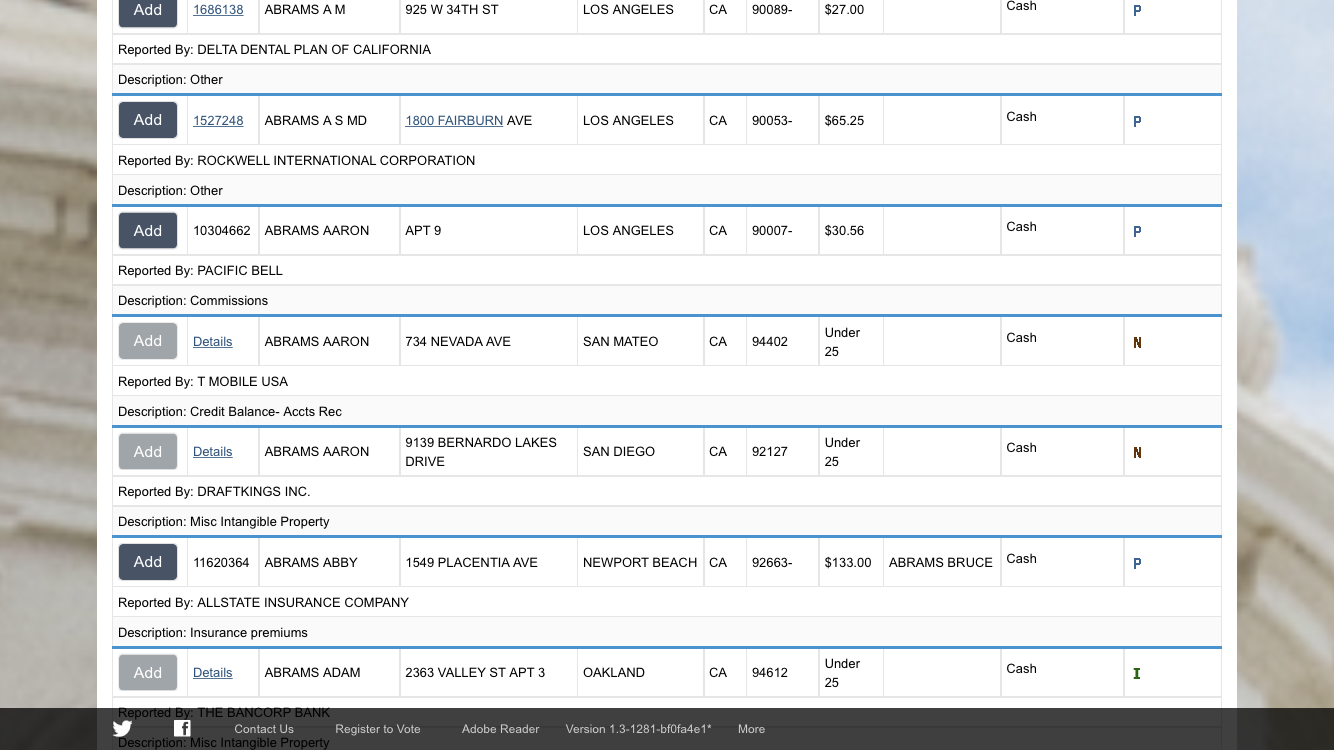Open the More footer menu

click(752, 729)
